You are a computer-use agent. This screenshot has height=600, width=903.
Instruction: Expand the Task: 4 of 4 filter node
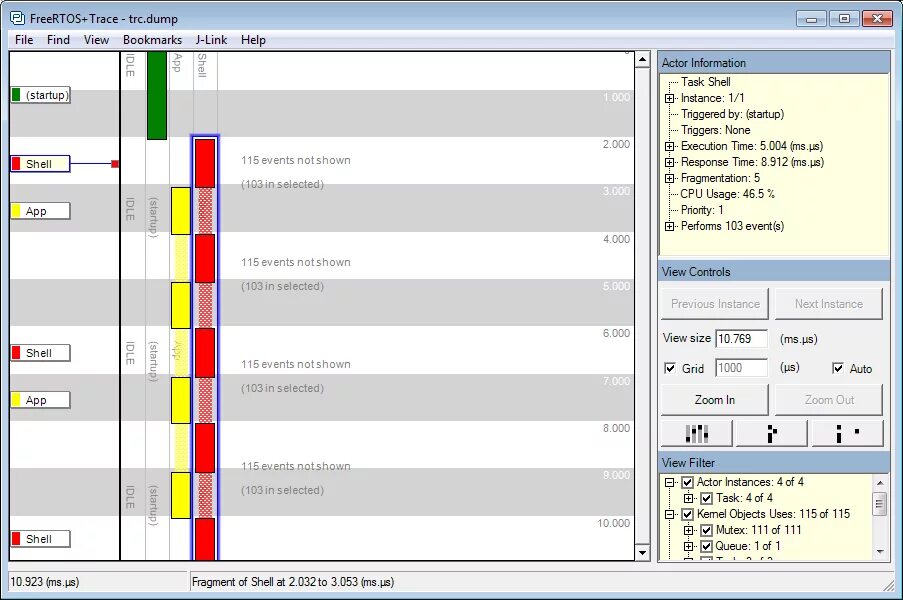click(x=689, y=499)
